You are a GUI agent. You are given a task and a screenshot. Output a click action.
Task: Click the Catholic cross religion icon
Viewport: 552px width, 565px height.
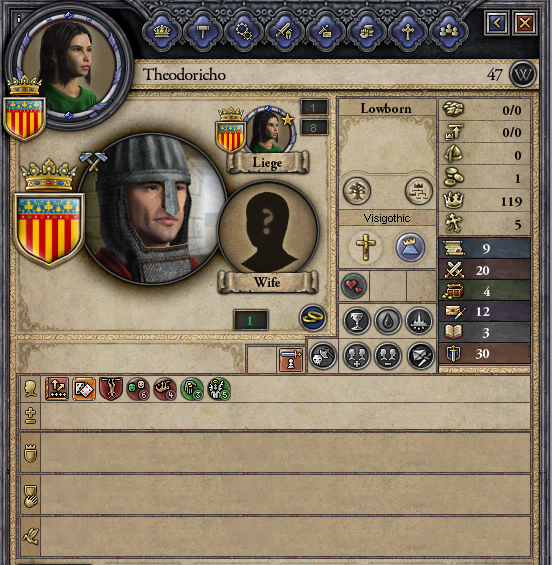click(x=365, y=248)
